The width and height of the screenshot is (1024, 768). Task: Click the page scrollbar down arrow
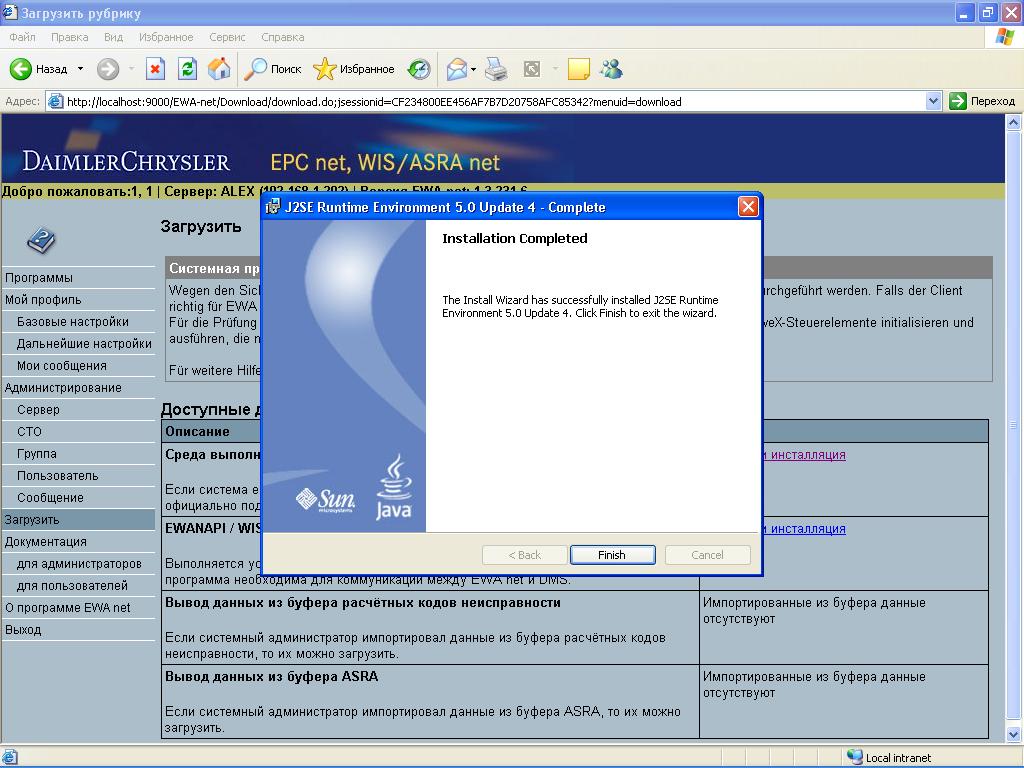tap(1014, 733)
